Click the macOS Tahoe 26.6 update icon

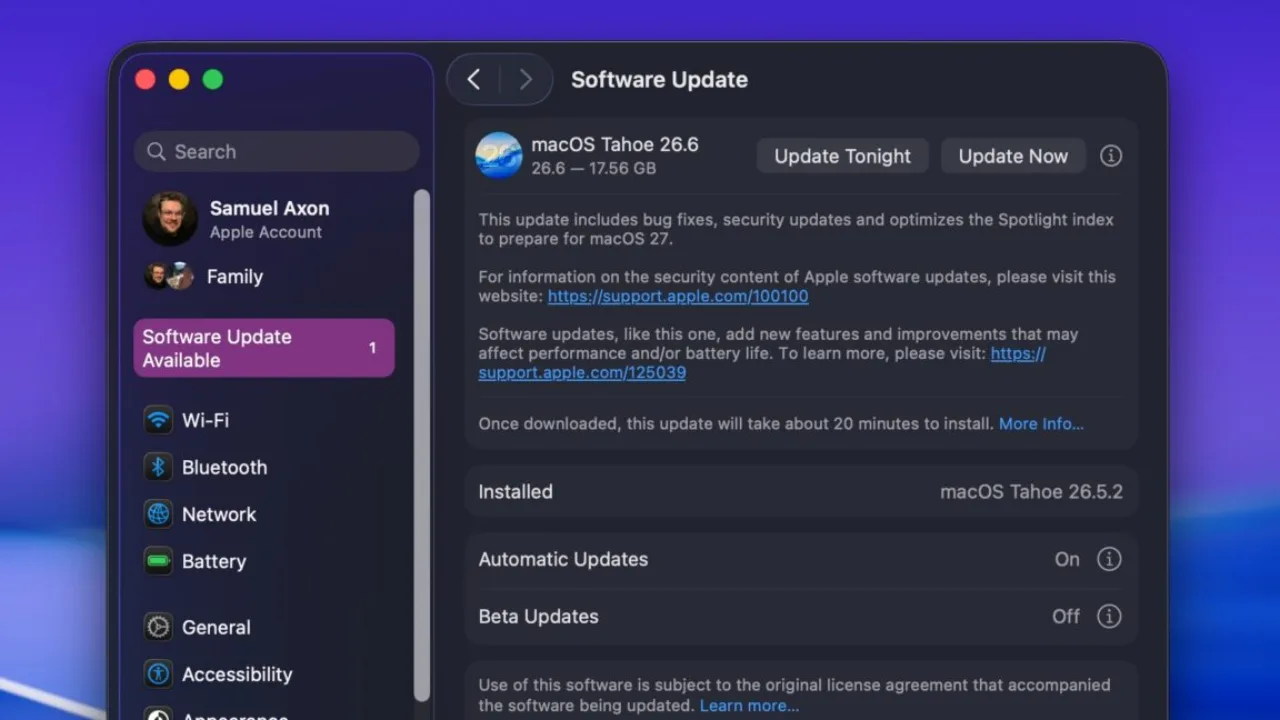point(499,155)
